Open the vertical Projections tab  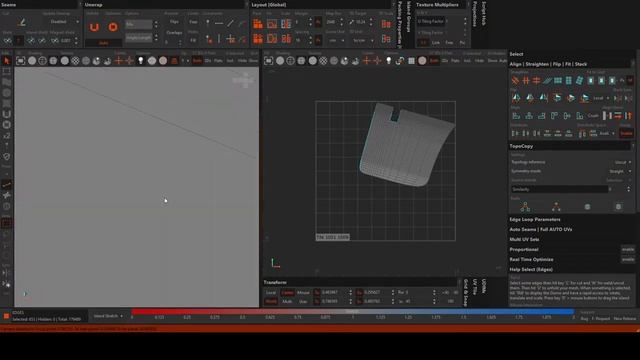(x=474, y=13)
